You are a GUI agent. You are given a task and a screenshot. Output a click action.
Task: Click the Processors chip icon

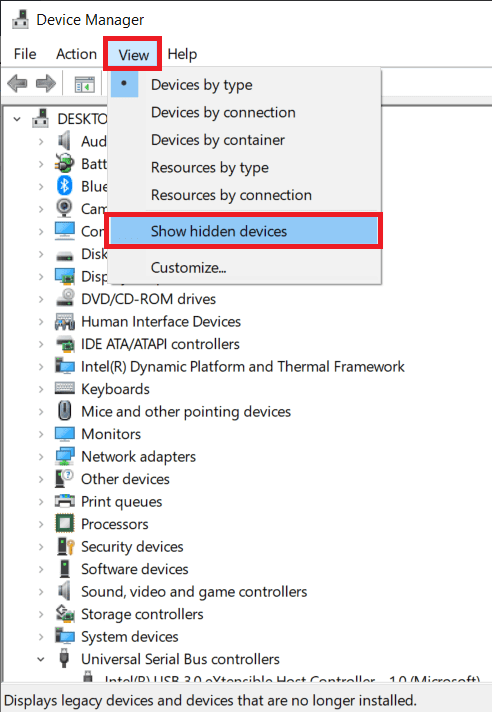(x=64, y=524)
